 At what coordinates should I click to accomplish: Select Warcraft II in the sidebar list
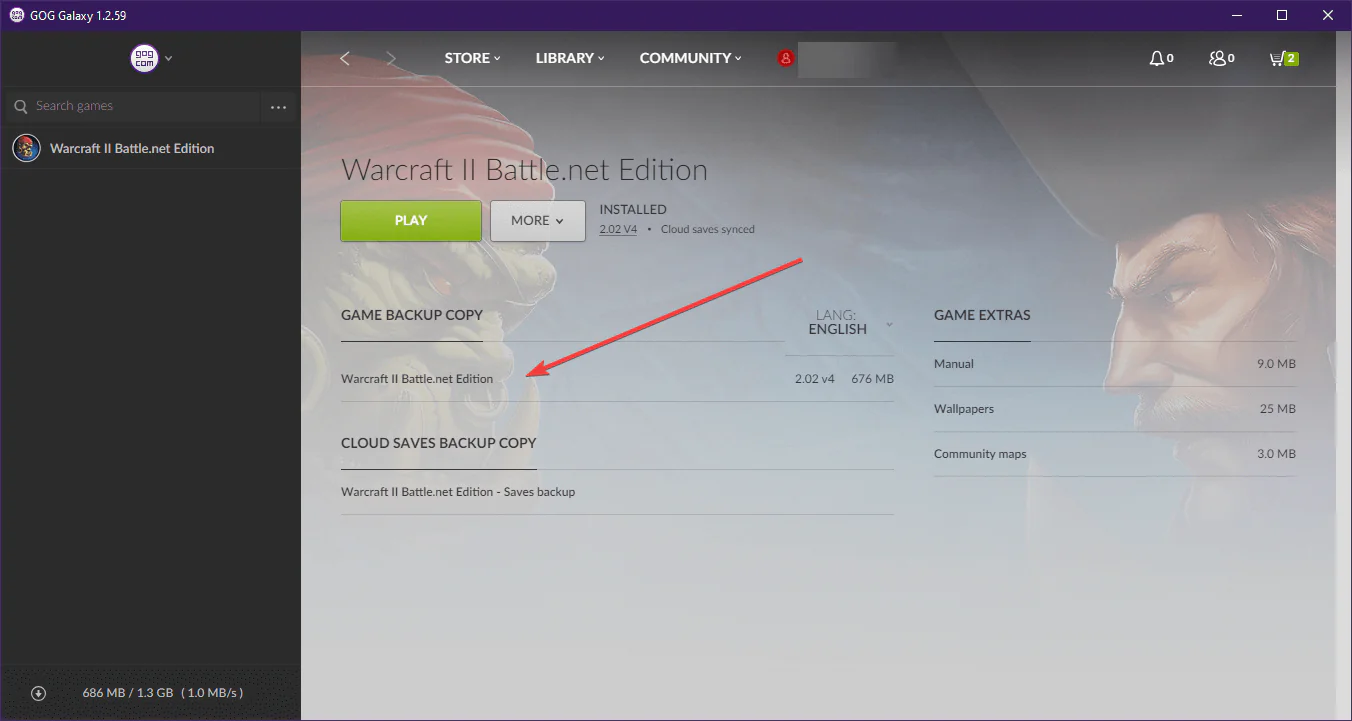132,148
